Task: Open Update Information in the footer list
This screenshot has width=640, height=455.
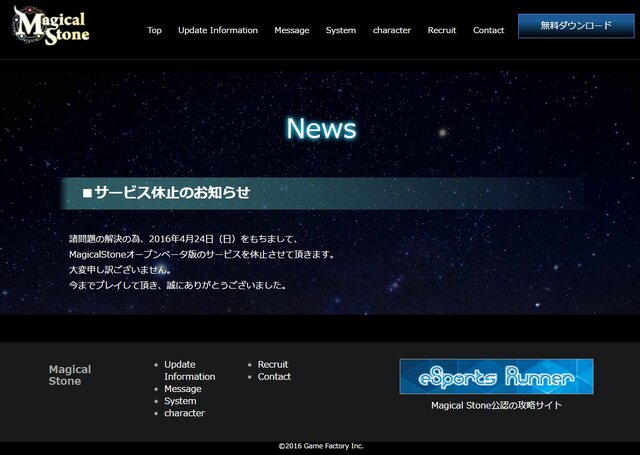Action: [x=189, y=371]
